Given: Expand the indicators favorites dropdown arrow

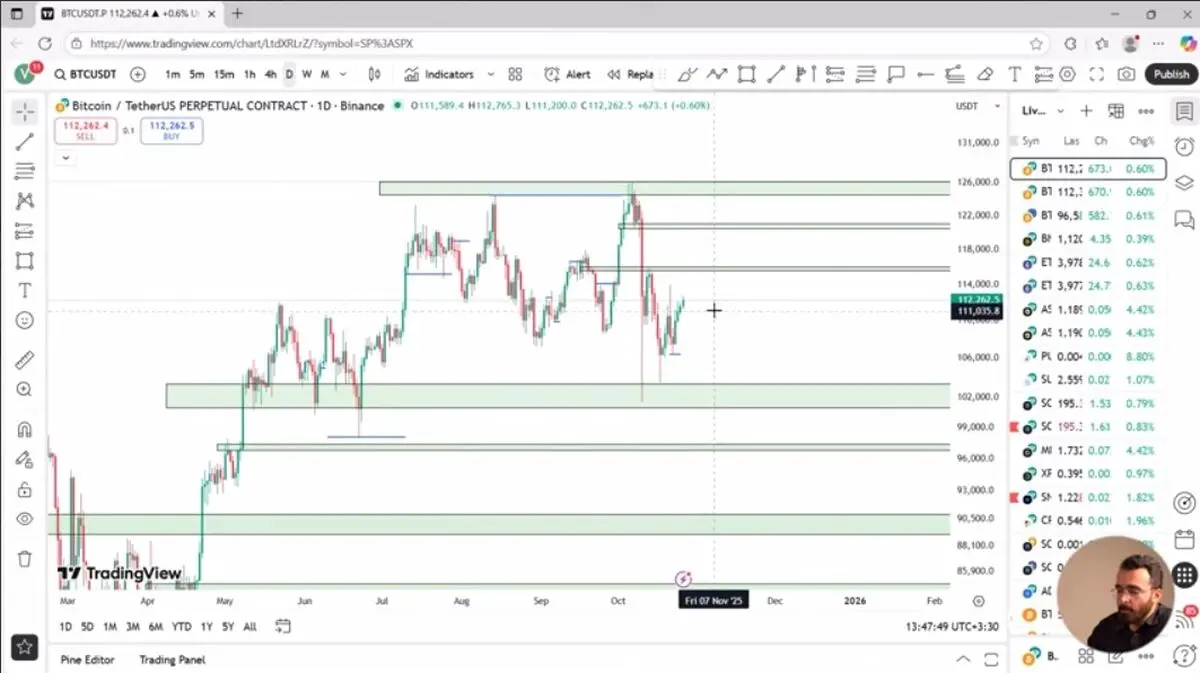Looking at the screenshot, I should (x=490, y=74).
